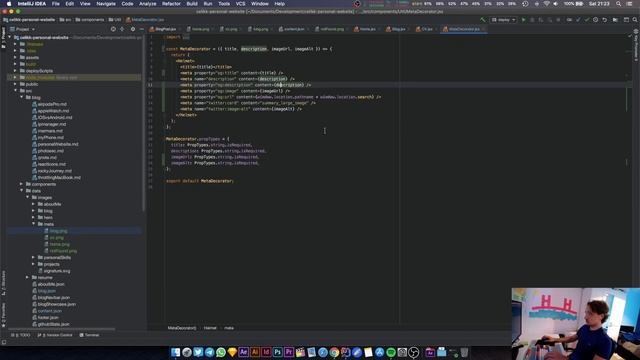
Task: Click the Twitter bird dock icon
Action: (198, 352)
